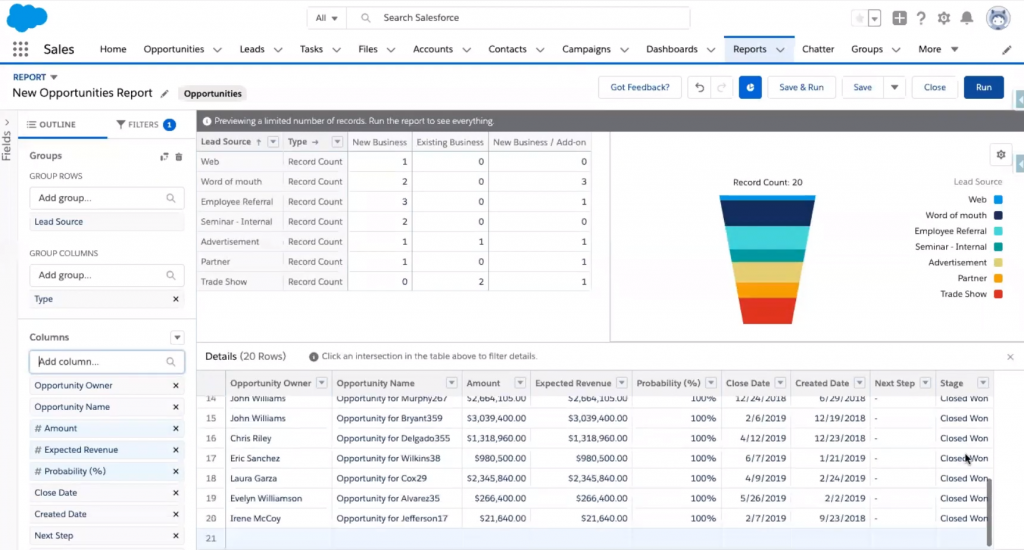
Task: Open the Dashboards navigation tab
Action: click(x=672, y=49)
